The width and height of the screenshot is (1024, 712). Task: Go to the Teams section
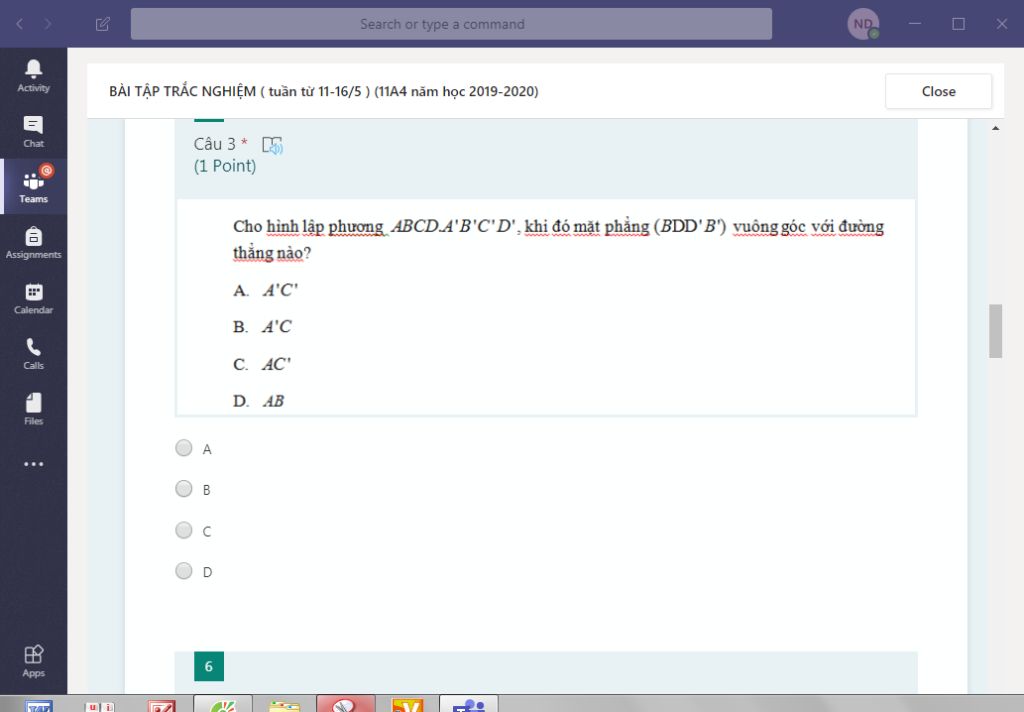[33, 187]
